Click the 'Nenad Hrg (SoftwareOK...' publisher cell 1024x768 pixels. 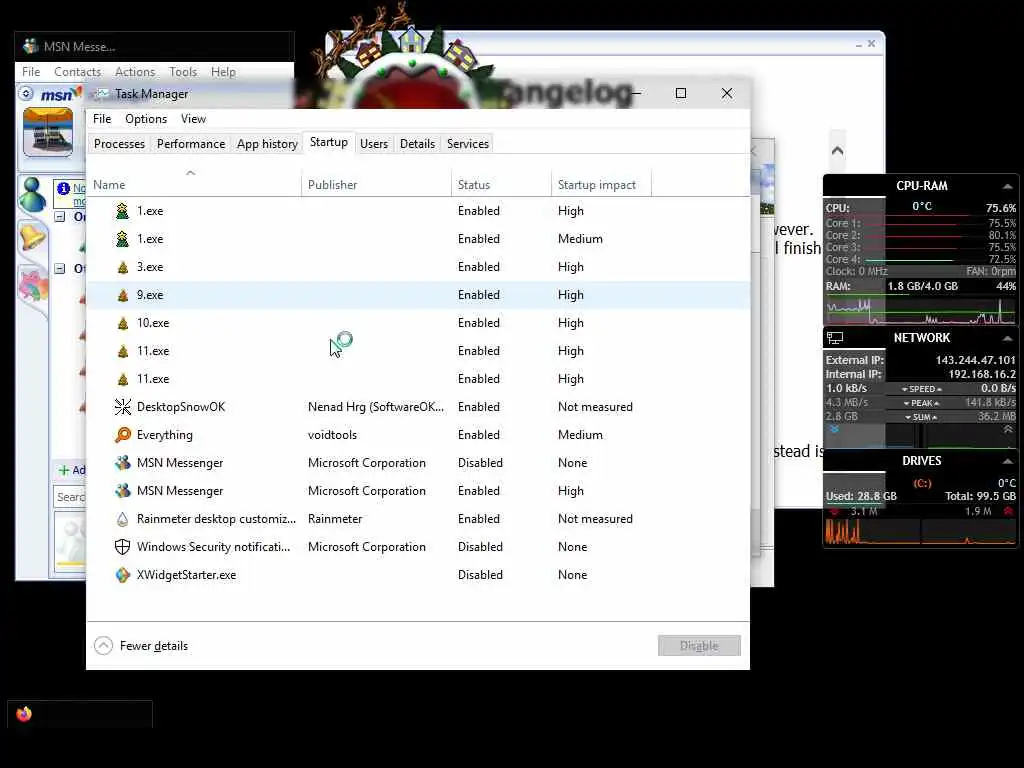coord(376,407)
